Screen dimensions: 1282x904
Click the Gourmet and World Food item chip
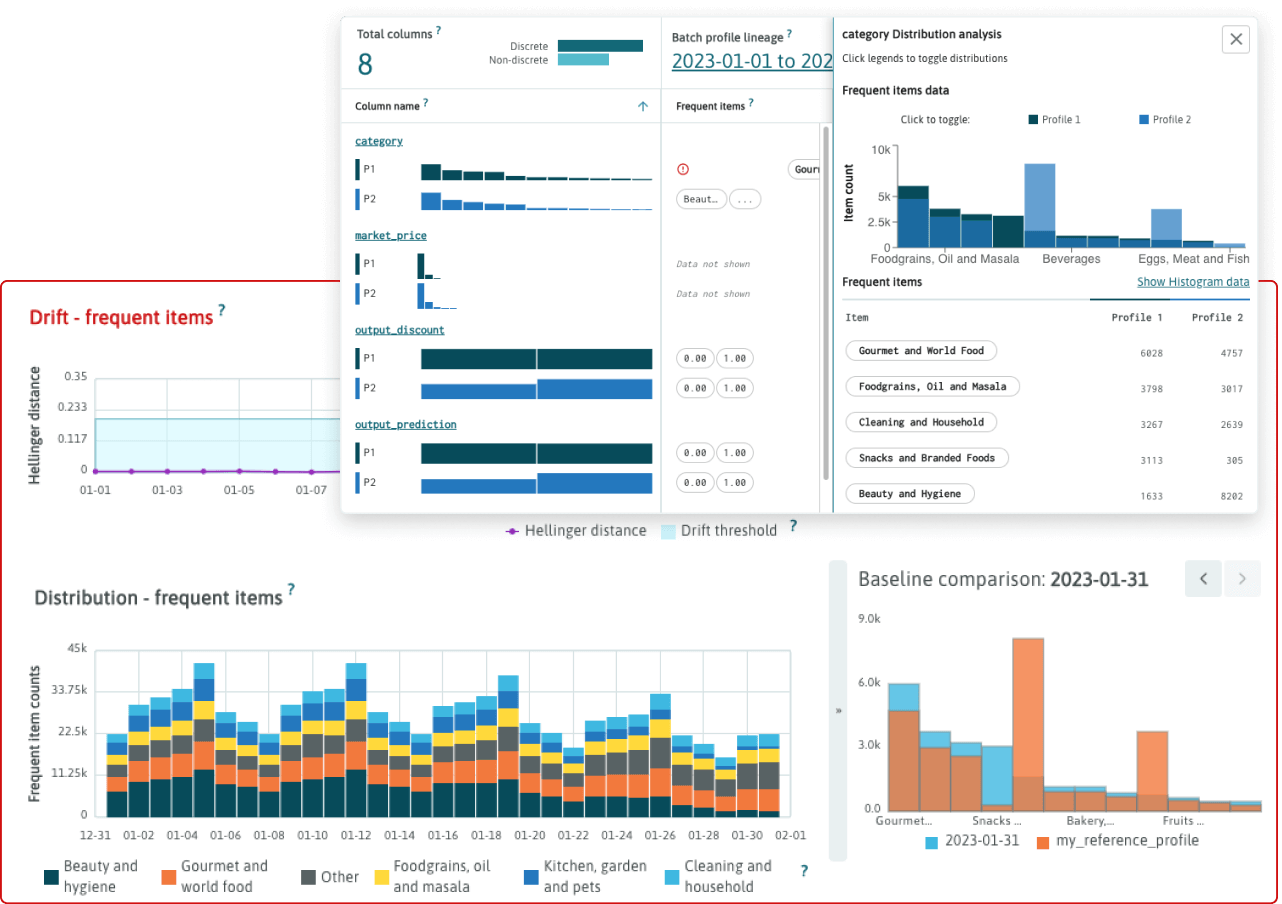click(921, 350)
